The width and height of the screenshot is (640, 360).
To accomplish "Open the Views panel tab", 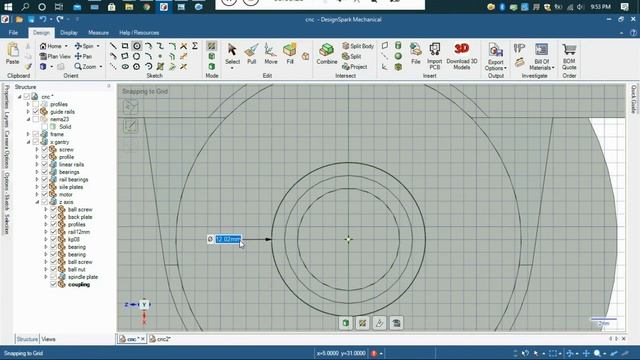I will 48,339.
